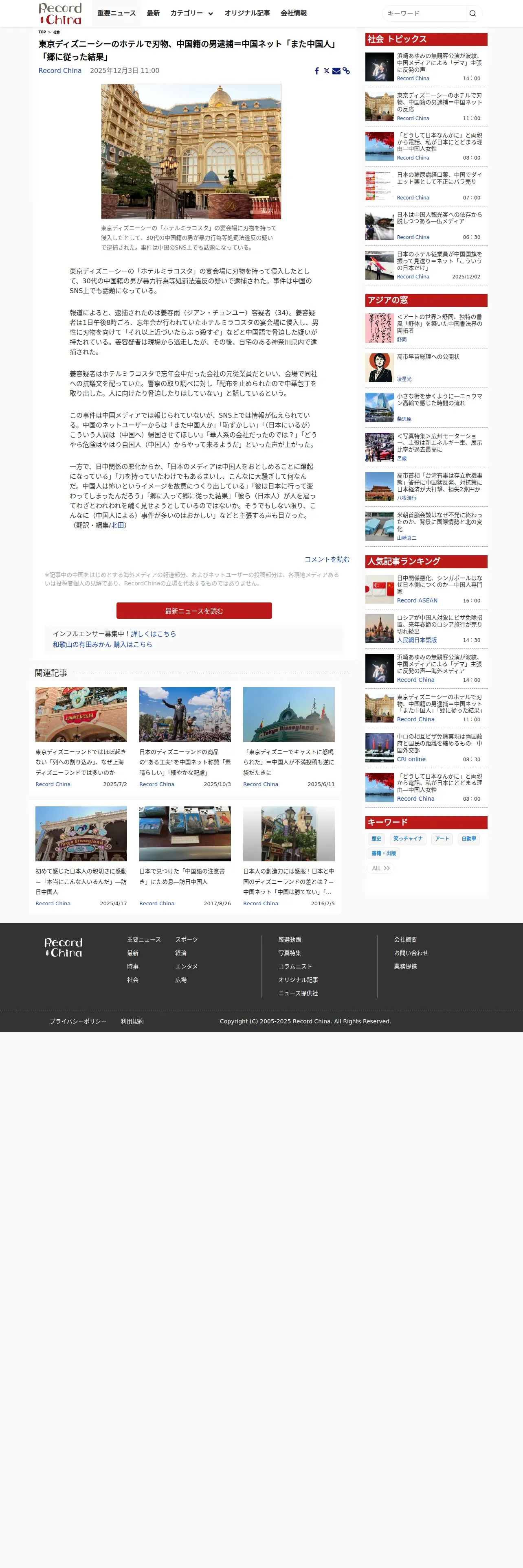Expand all keywords with ALL arrow
The width and height of the screenshot is (523, 1568).
click(x=380, y=869)
